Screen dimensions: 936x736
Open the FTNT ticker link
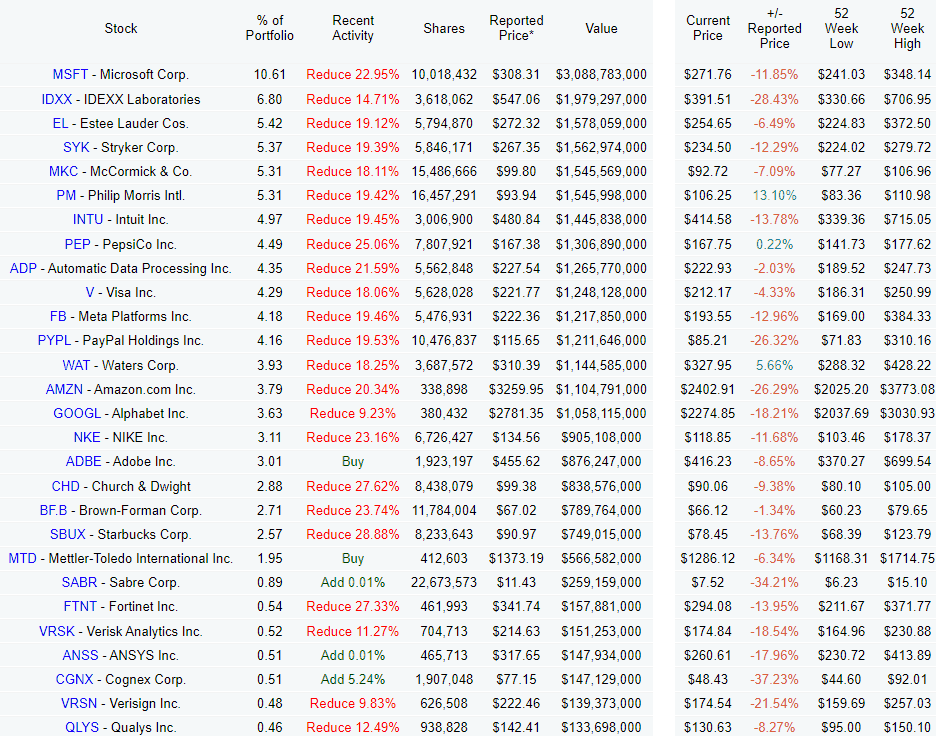[x=80, y=606]
